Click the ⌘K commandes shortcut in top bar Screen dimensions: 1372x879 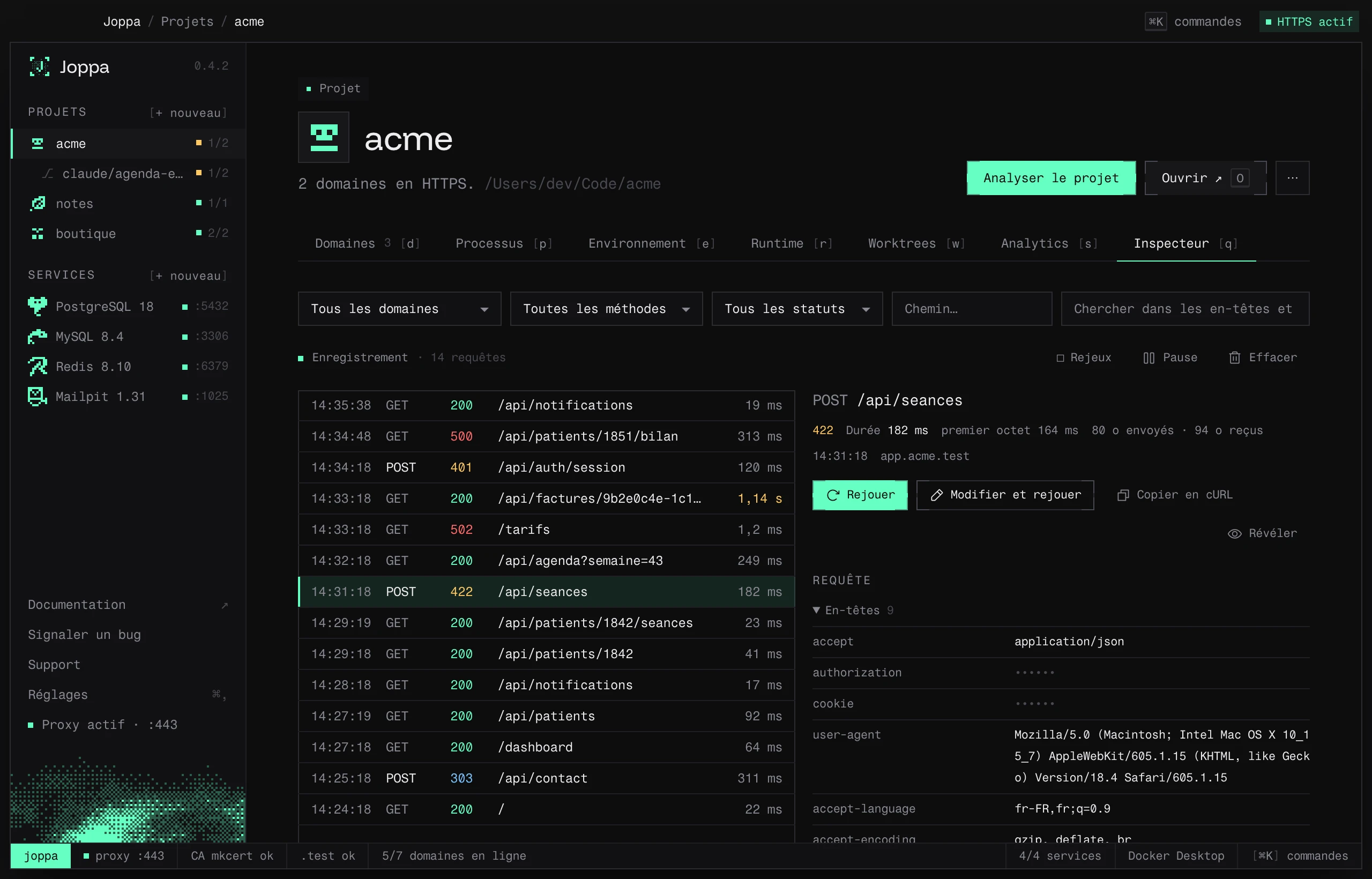pyautogui.click(x=1194, y=21)
